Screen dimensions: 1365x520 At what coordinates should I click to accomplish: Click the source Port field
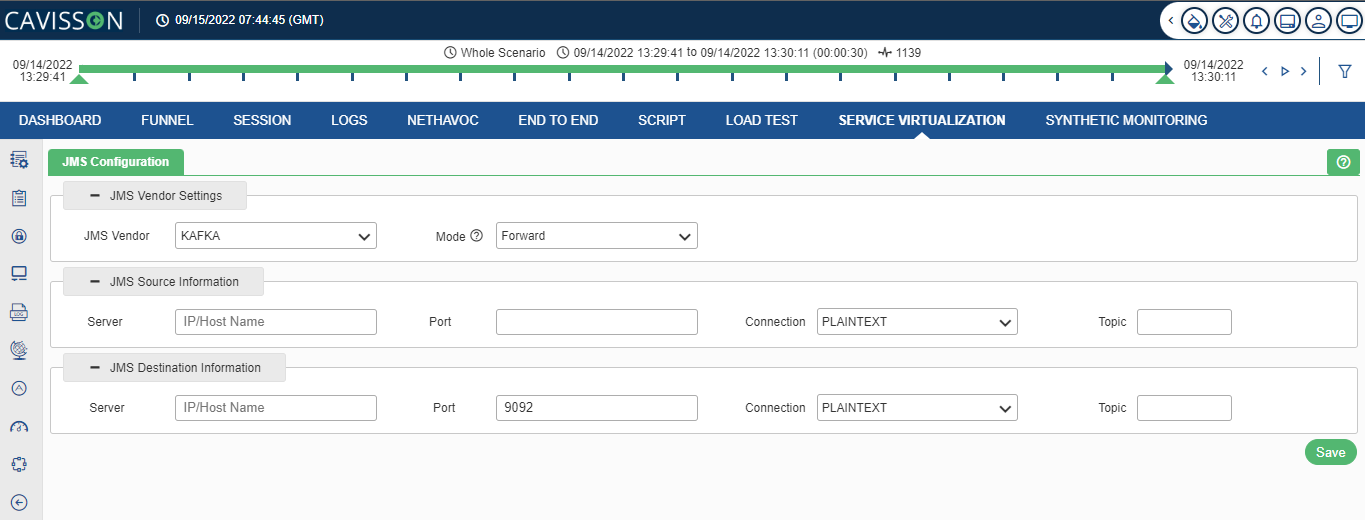pyautogui.click(x=597, y=322)
